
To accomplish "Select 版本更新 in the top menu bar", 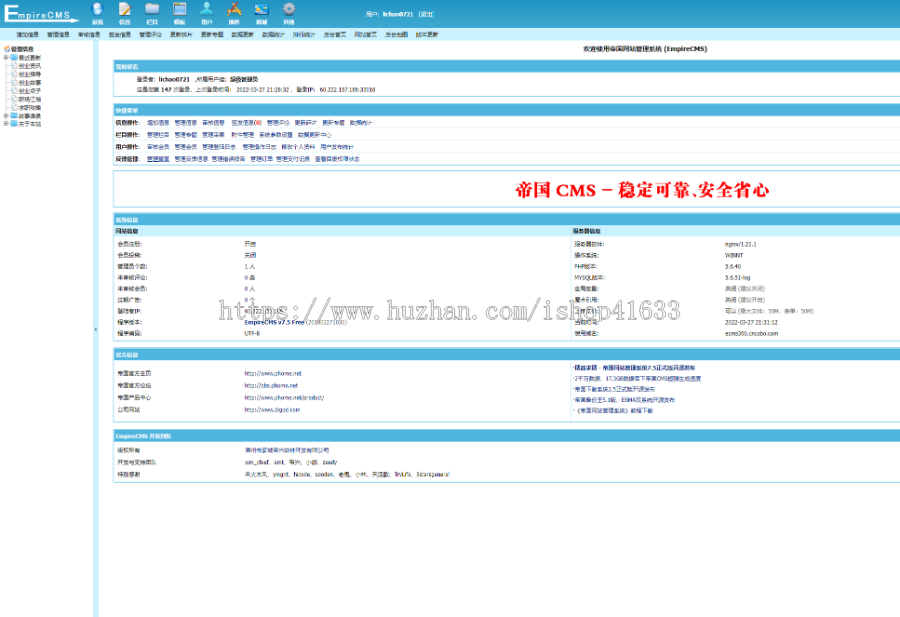I will tap(426, 34).
